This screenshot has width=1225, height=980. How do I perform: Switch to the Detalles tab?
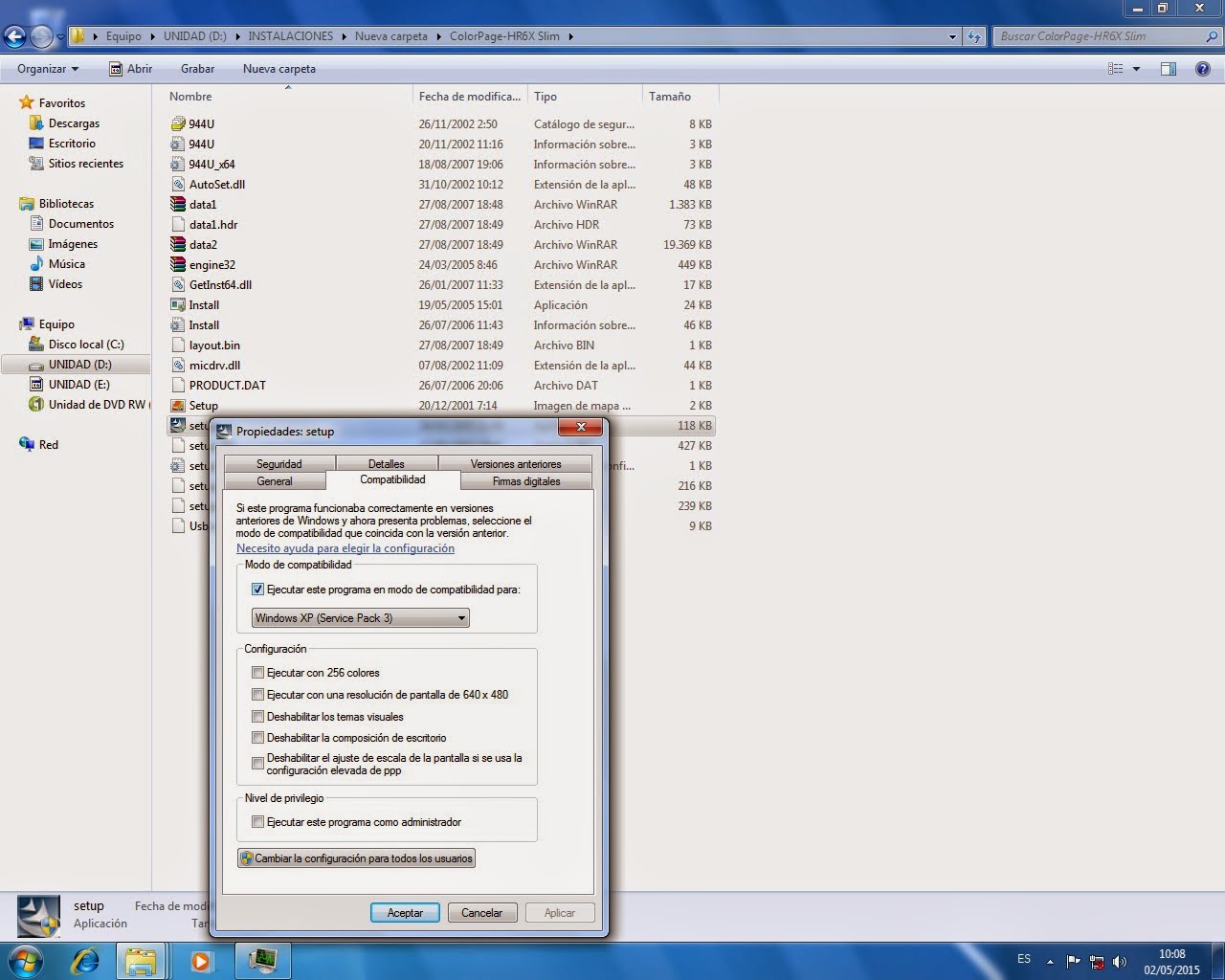(x=387, y=464)
